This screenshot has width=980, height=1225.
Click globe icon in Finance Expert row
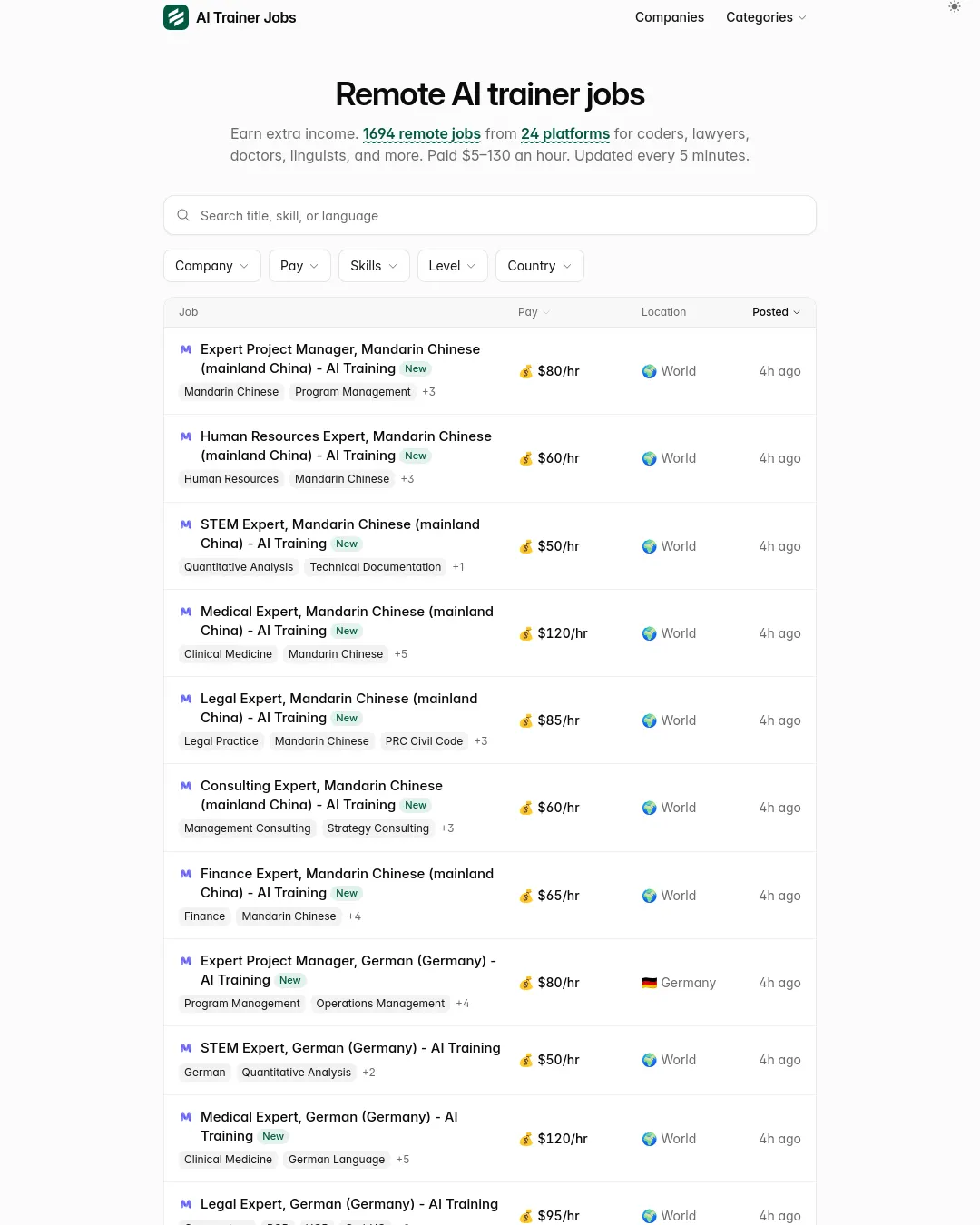coord(650,896)
